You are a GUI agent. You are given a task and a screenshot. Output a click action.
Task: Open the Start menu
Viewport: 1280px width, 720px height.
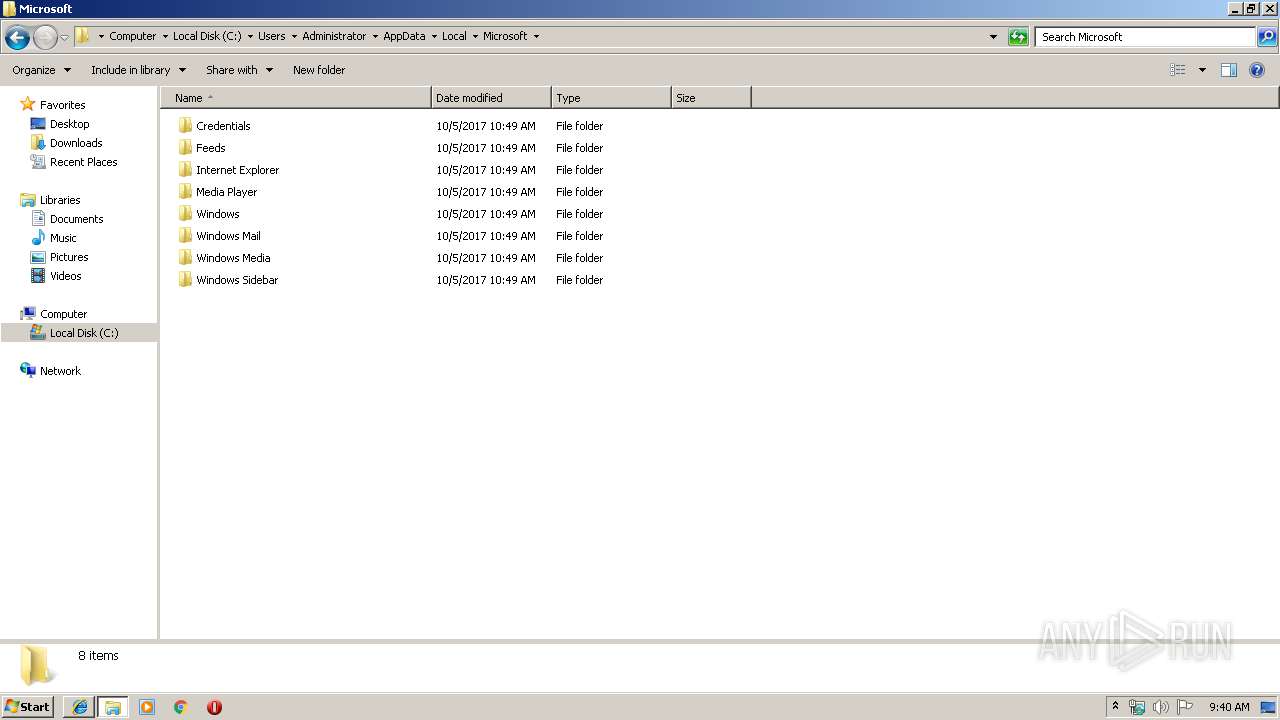pos(27,707)
